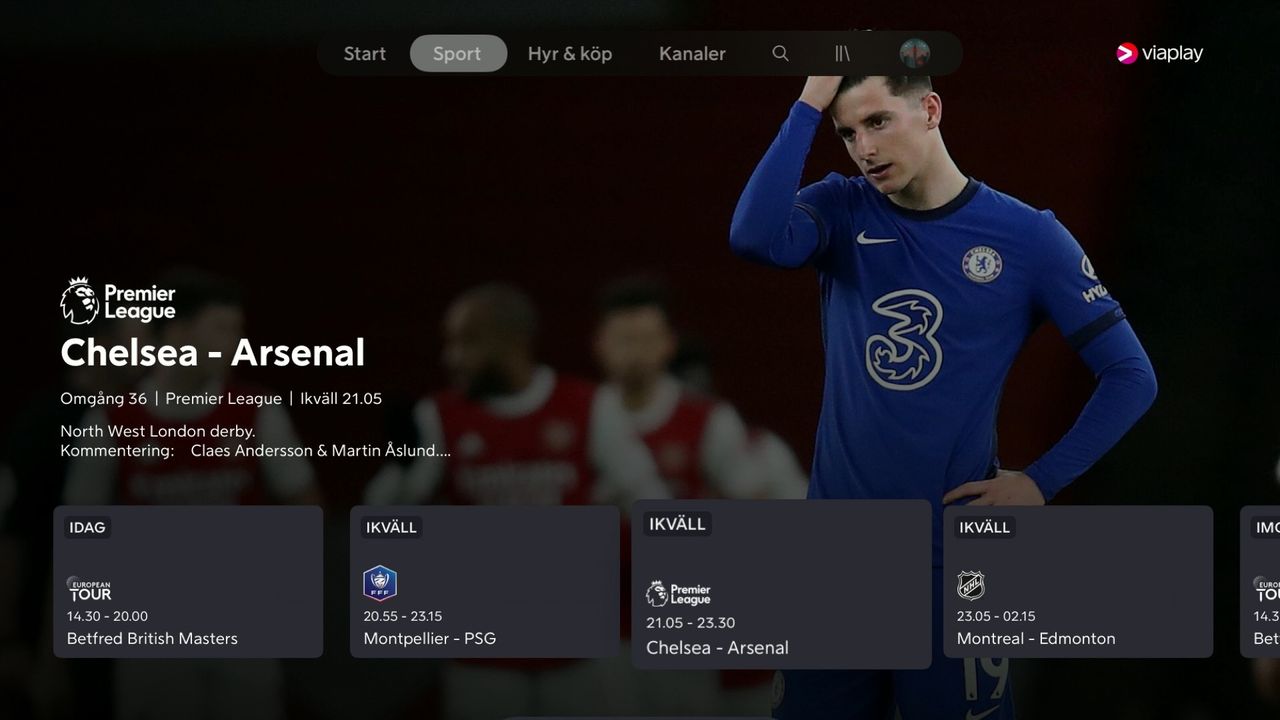Switch to the Kanaler tab
This screenshot has width=1280, height=720.
coord(692,54)
